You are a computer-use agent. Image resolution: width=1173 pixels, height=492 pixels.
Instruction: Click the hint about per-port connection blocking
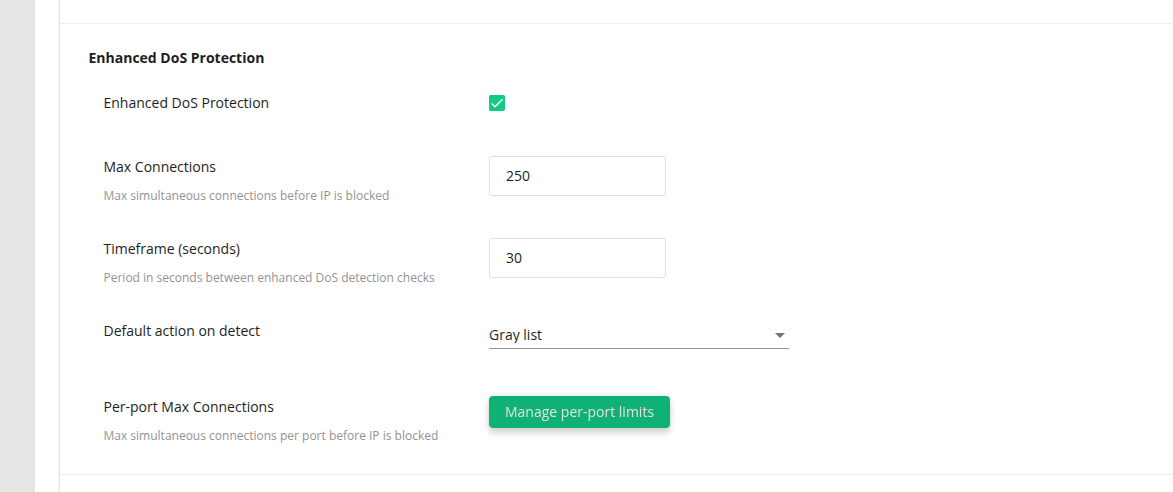[271, 436]
